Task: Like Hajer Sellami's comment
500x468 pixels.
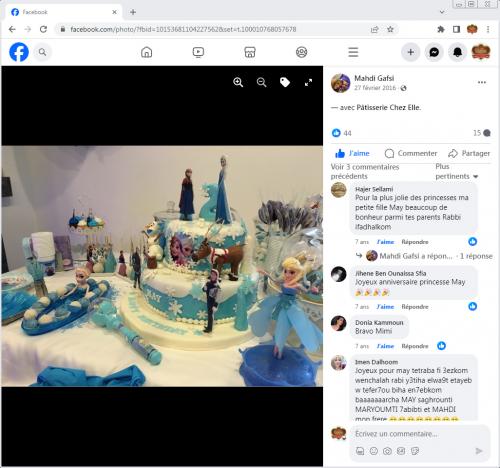Action: point(385,242)
